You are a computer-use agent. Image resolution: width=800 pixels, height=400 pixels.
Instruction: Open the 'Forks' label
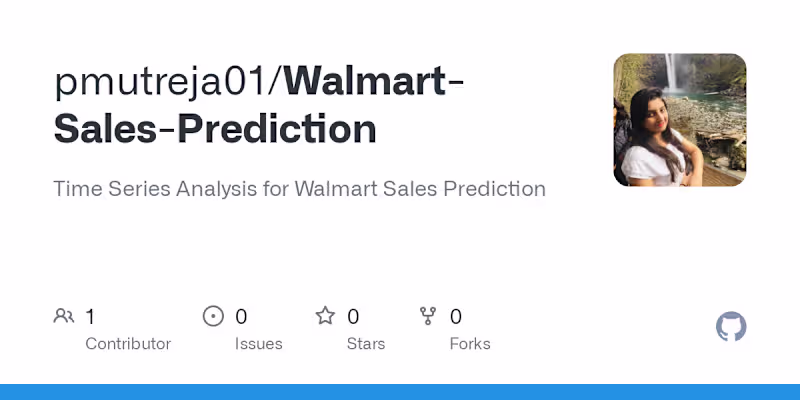click(x=470, y=344)
